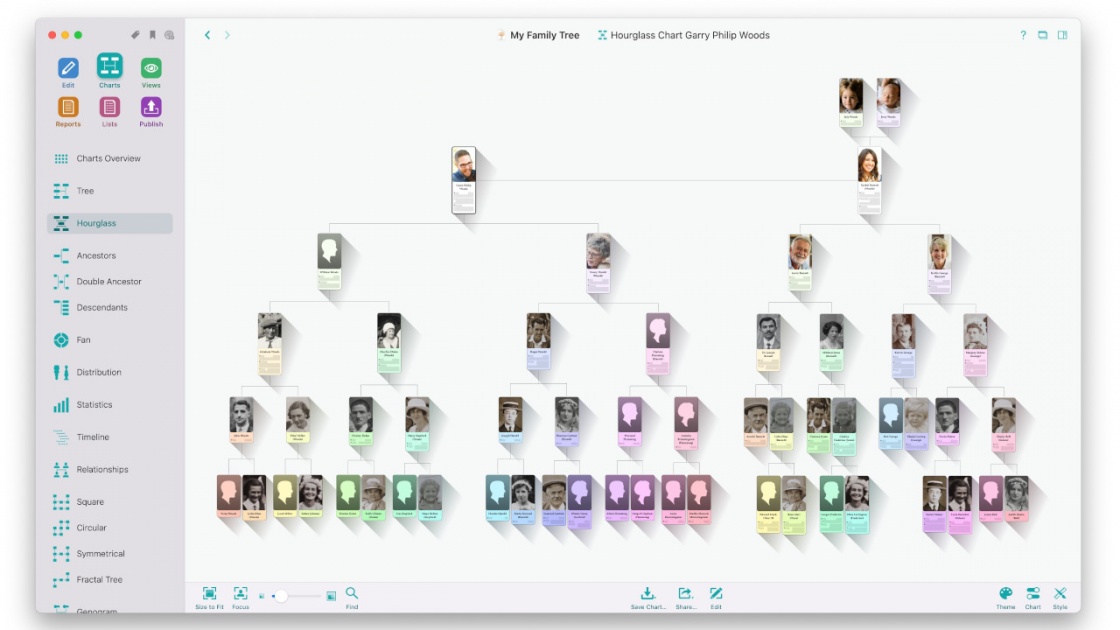
Task: Switch to the Views section
Action: [151, 68]
